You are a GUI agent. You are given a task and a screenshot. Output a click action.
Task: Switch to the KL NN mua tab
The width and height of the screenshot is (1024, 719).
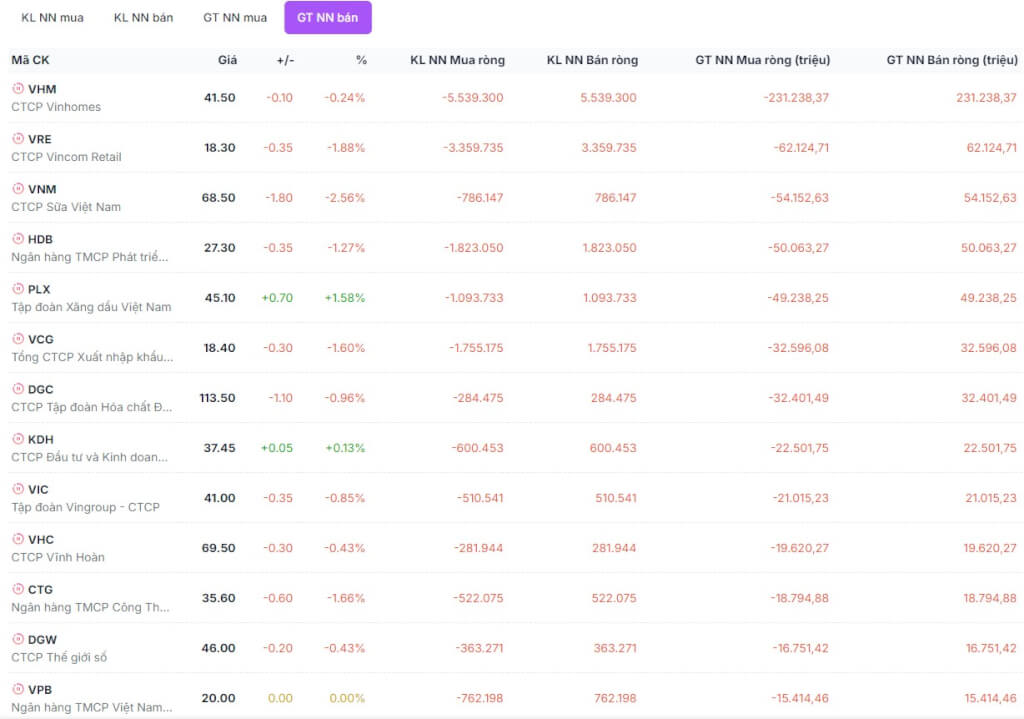tap(52, 18)
